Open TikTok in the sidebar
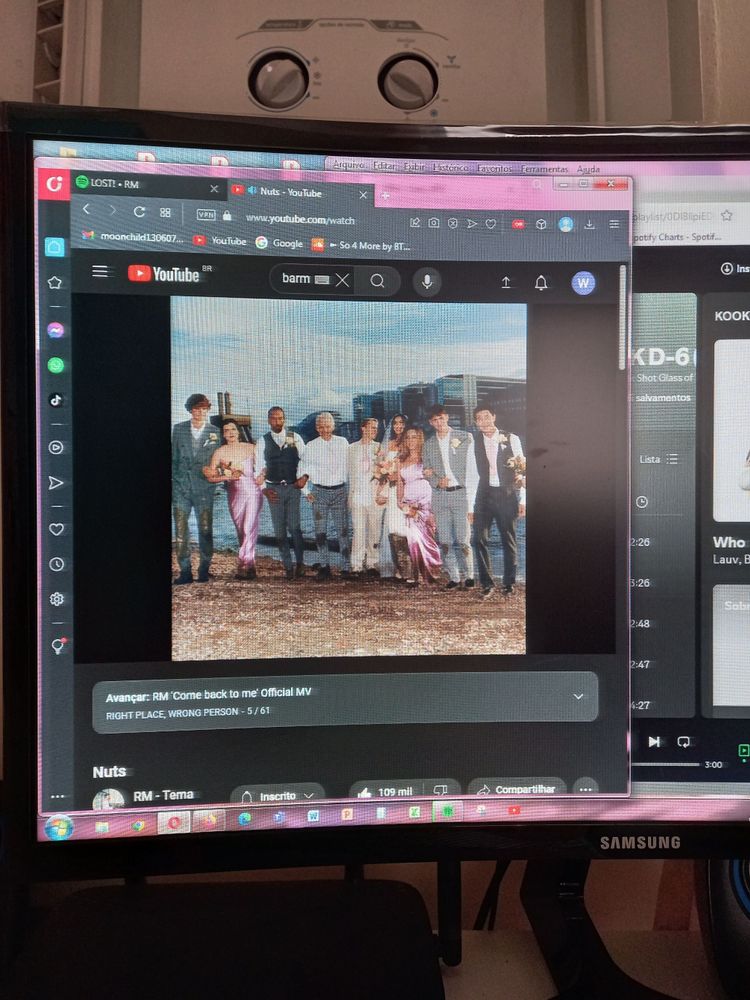 (56, 400)
